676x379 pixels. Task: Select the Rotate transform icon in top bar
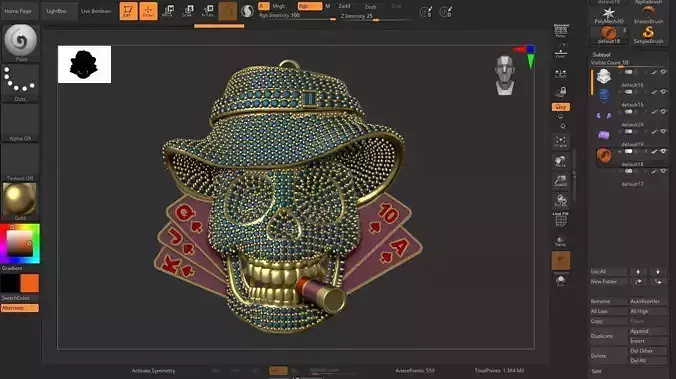[208, 11]
